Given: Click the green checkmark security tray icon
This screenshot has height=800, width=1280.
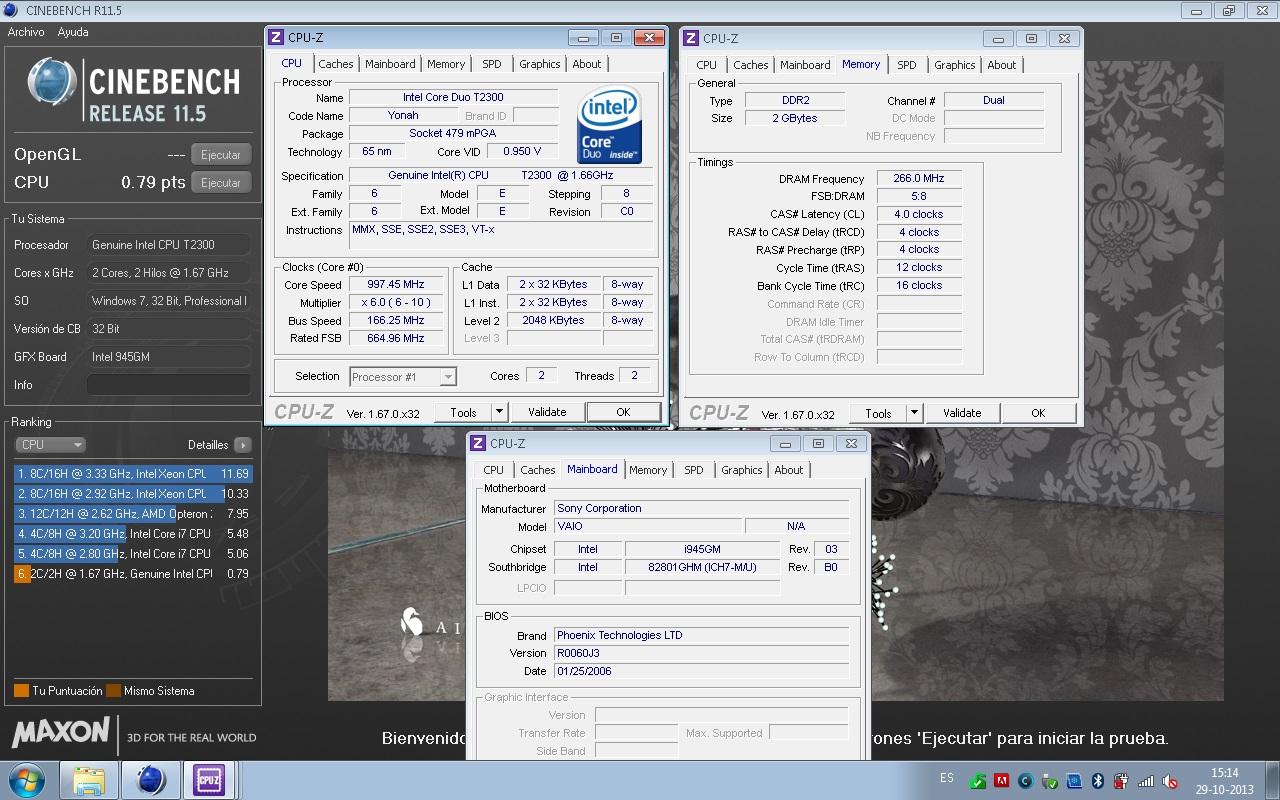Looking at the screenshot, I should [977, 781].
